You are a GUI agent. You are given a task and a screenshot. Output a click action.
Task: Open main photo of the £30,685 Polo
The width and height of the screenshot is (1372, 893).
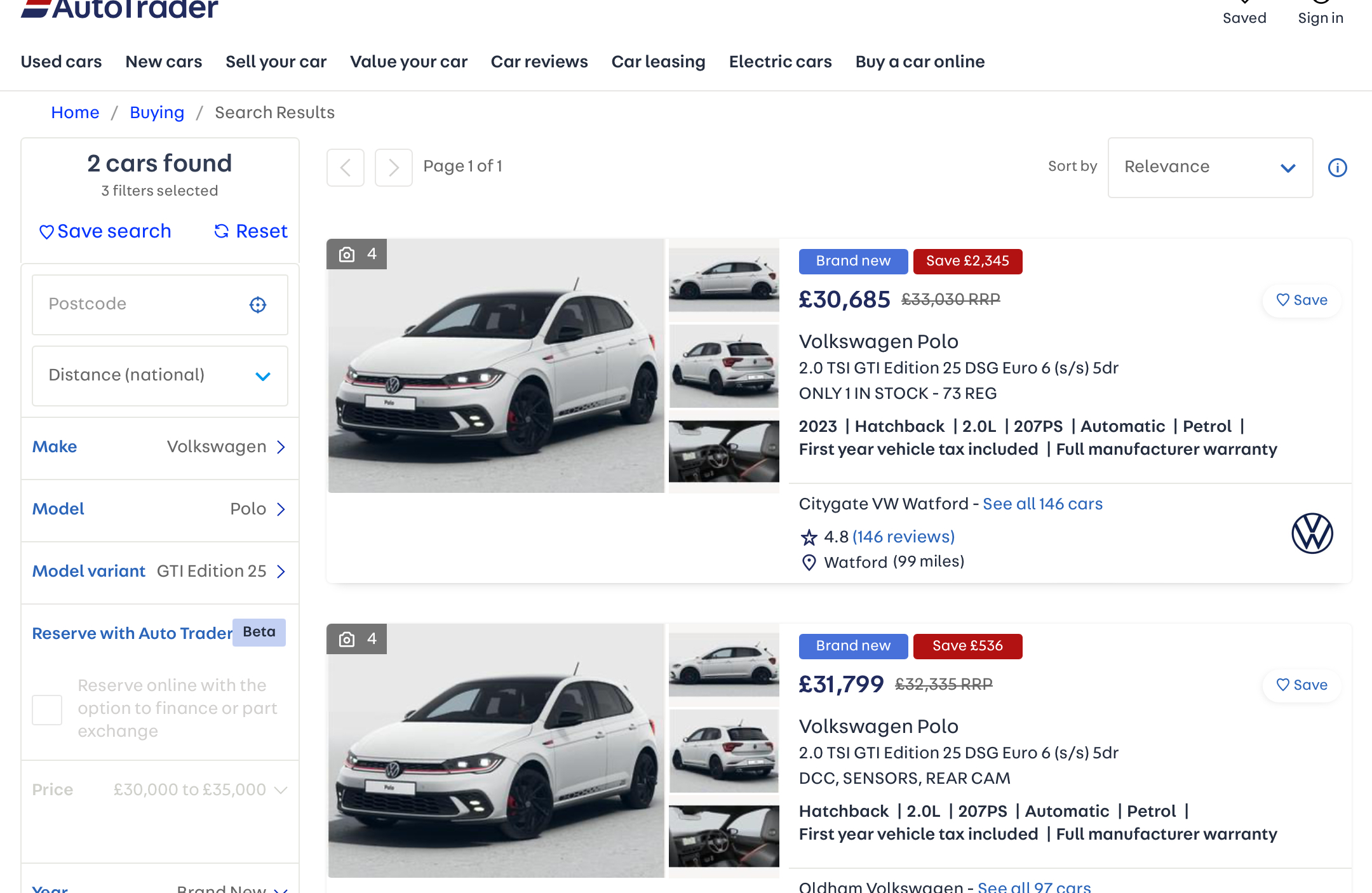[496, 366]
